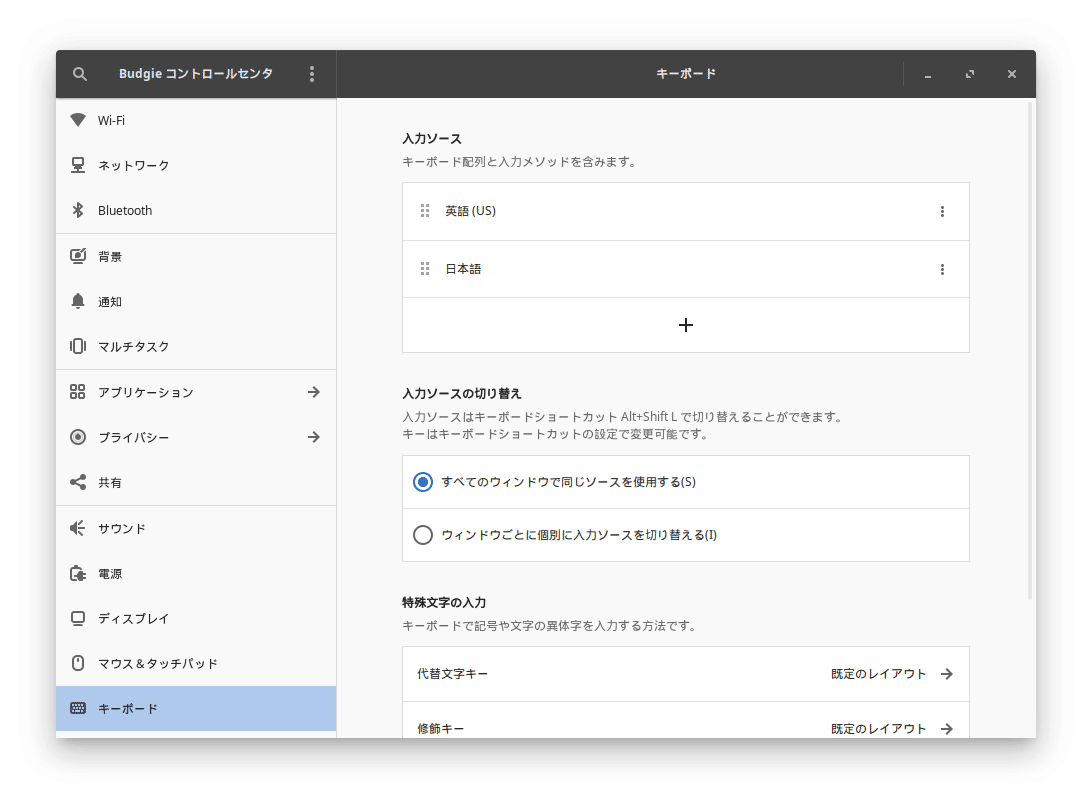Click the サウンド speaker icon
Viewport: 1092px width, 800px height.
click(x=78, y=528)
